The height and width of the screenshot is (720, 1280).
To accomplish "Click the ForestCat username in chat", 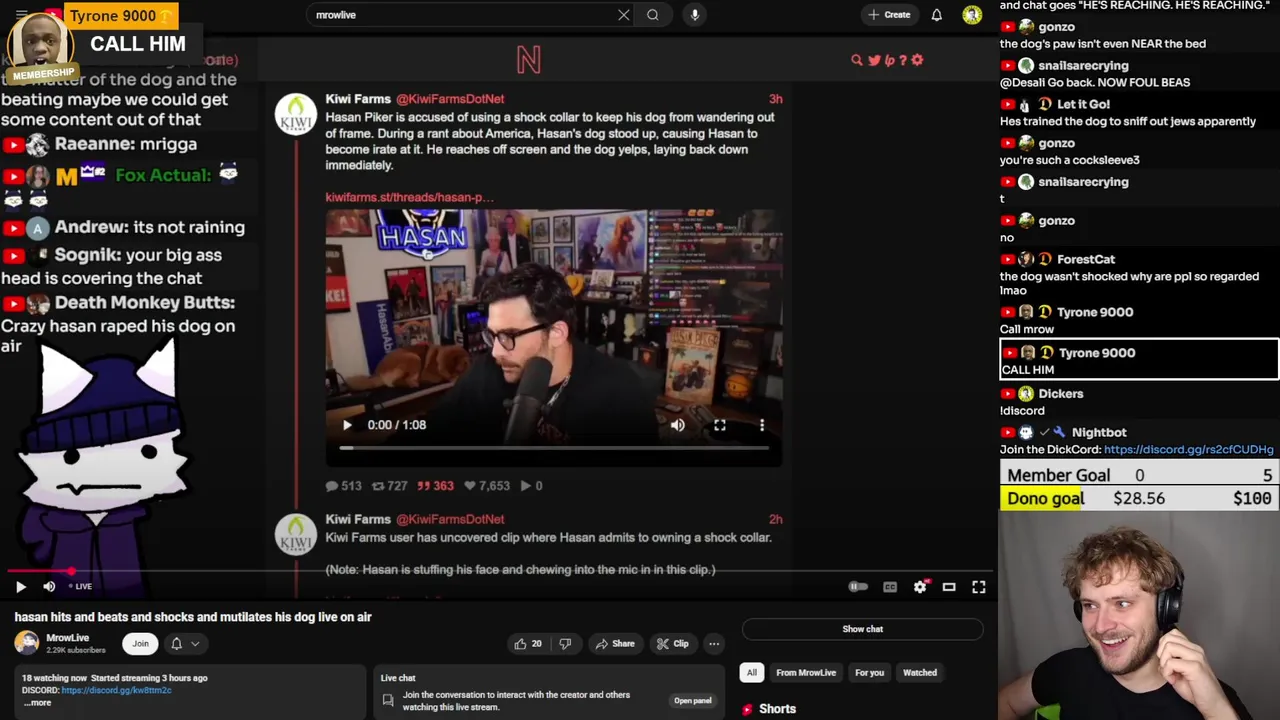I will pyautogui.click(x=1085, y=260).
